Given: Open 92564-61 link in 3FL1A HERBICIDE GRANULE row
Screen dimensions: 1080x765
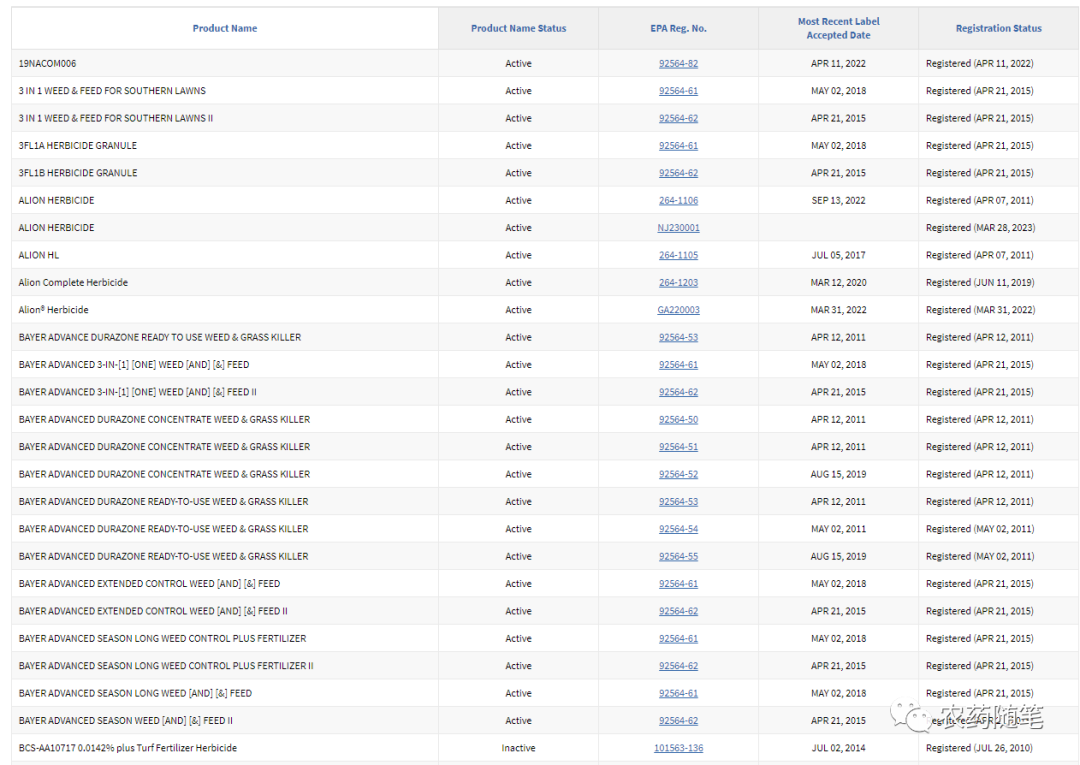Looking at the screenshot, I should pos(678,146).
